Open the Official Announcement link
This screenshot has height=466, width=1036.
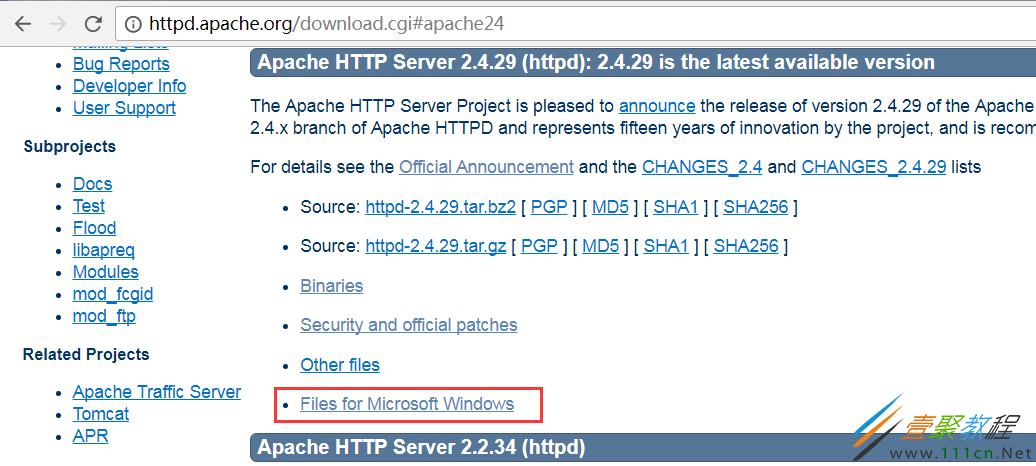(x=486, y=167)
